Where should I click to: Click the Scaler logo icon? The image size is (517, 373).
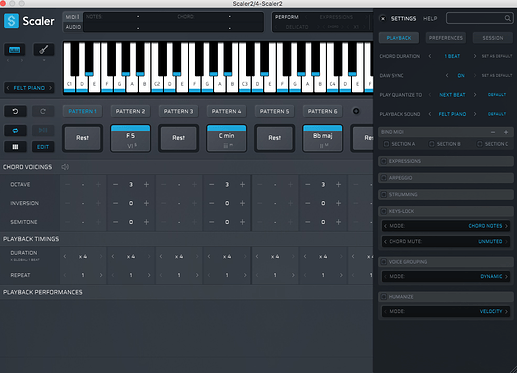[x=11, y=21]
